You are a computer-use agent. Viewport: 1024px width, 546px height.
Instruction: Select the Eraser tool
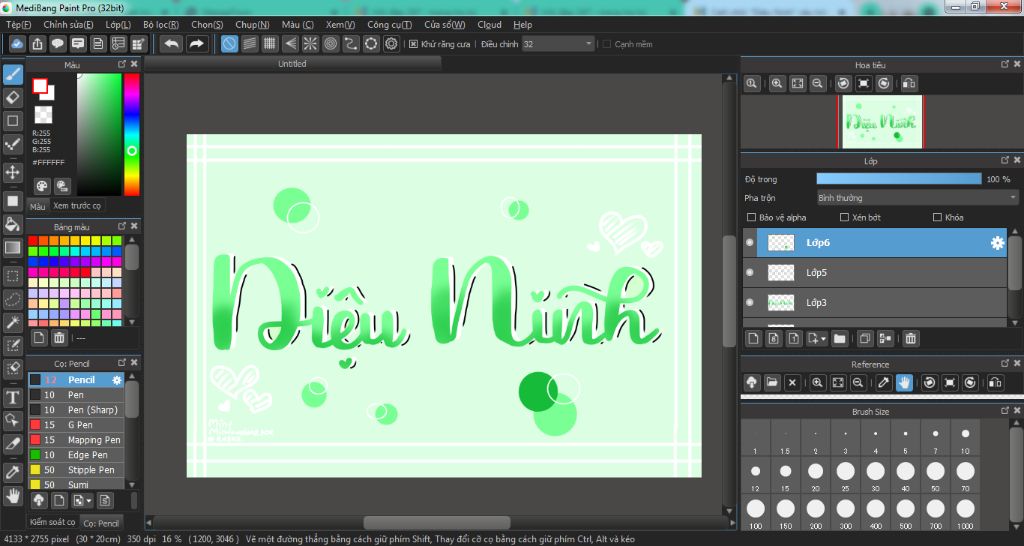[x=12, y=98]
